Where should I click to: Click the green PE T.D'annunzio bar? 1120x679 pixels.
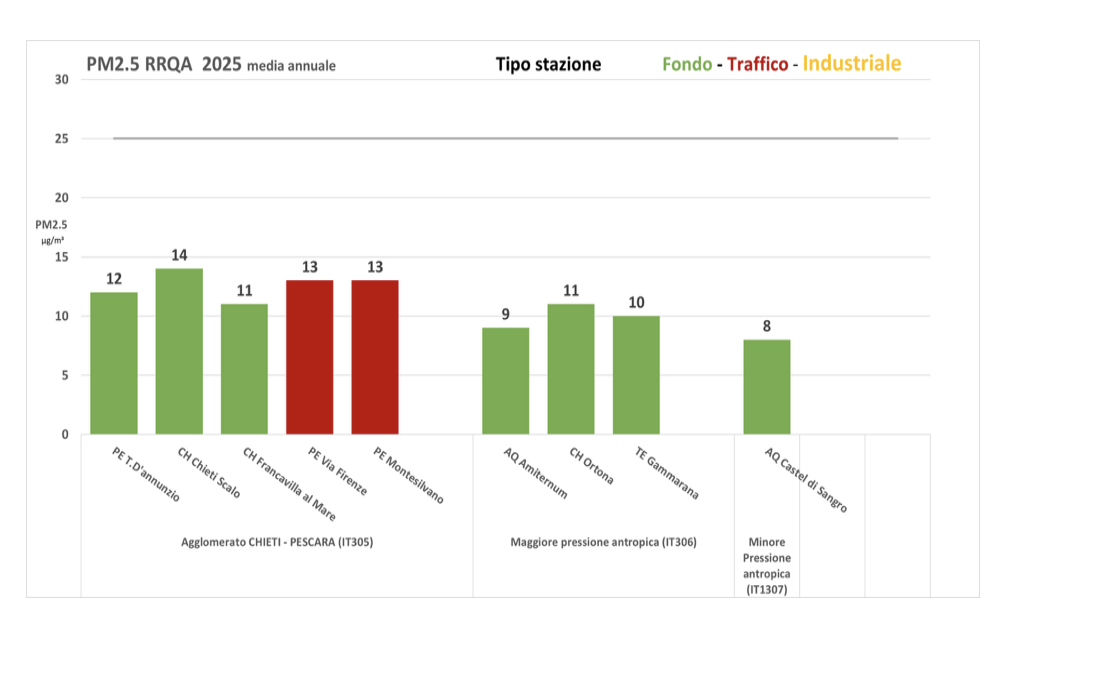click(x=114, y=363)
